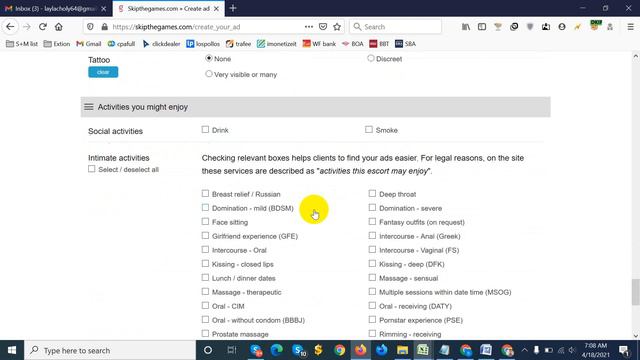The width and height of the screenshot is (640, 360).
Task: Bookmark this page with the star icon
Action: [x=337, y=27]
